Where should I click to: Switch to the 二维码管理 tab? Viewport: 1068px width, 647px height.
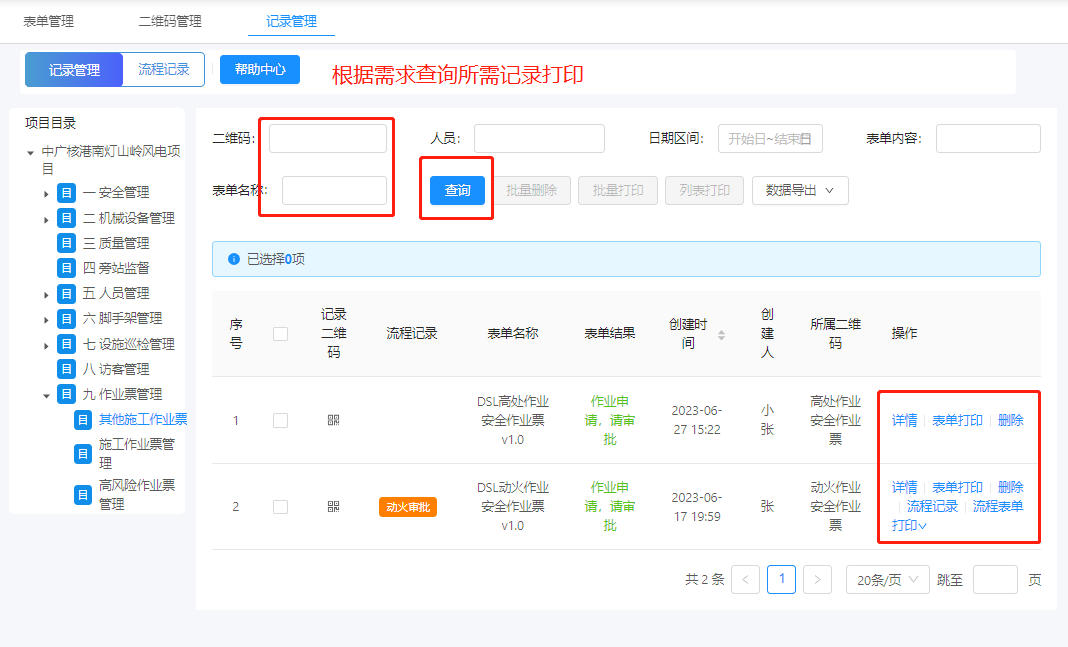tap(170, 20)
